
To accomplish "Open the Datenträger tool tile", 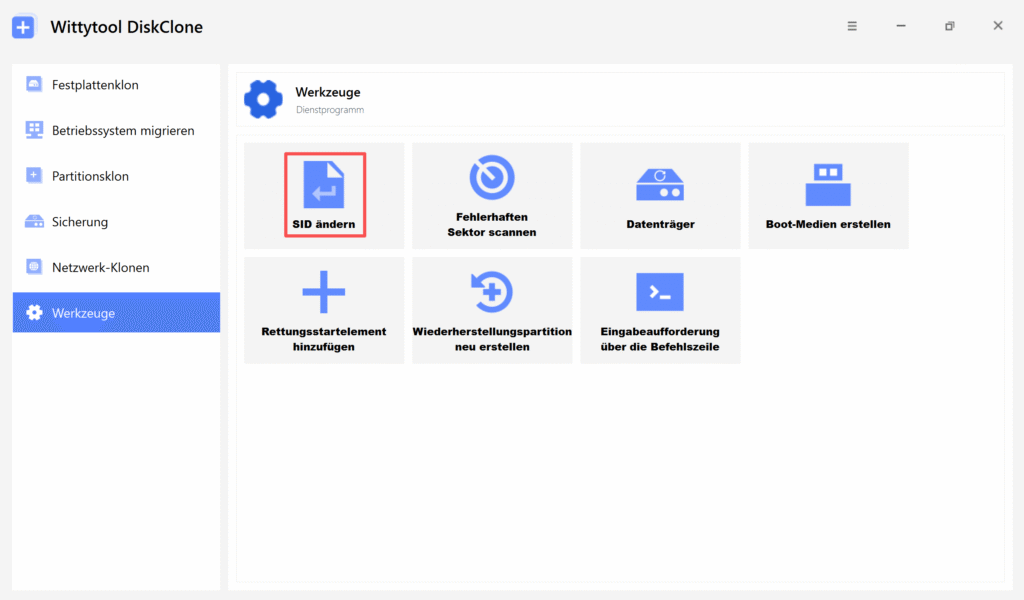I will pos(660,195).
